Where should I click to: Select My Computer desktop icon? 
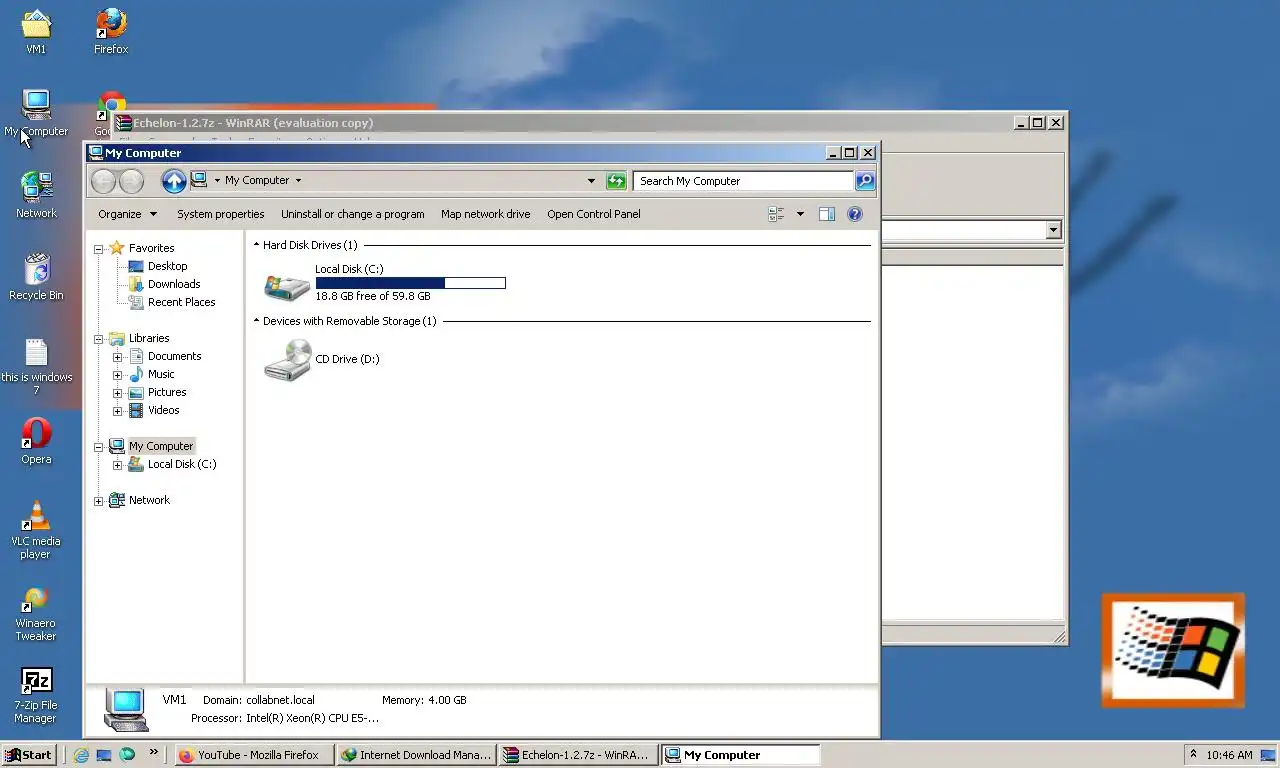click(x=36, y=113)
